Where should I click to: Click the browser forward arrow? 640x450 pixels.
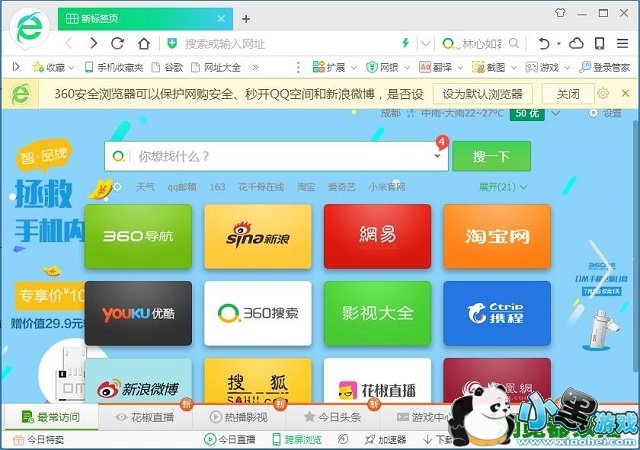[93, 43]
